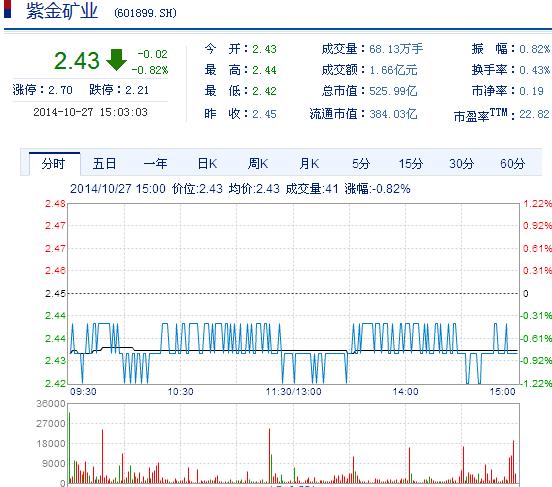Switch to the 日K chart tab
The height and width of the screenshot is (487, 552).
pyautogui.click(x=207, y=164)
